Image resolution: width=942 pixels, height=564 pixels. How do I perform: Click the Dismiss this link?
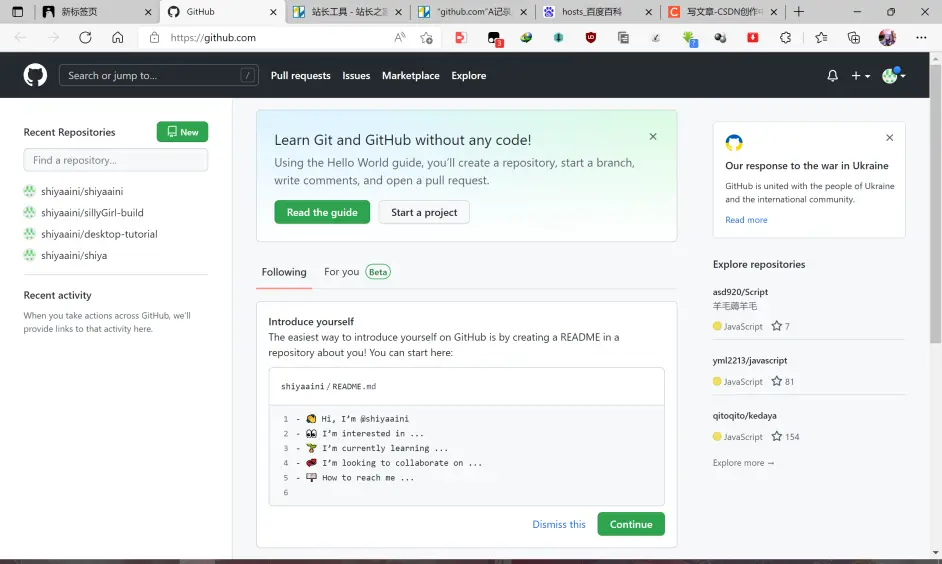(x=559, y=524)
